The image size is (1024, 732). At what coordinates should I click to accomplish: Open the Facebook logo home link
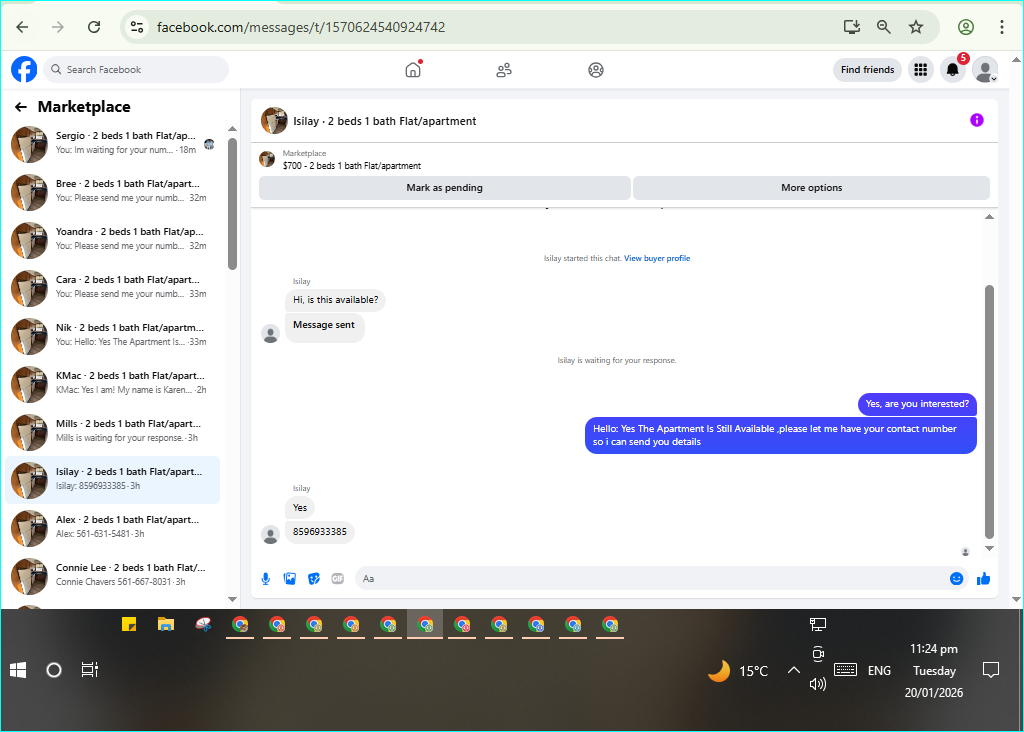[24, 69]
